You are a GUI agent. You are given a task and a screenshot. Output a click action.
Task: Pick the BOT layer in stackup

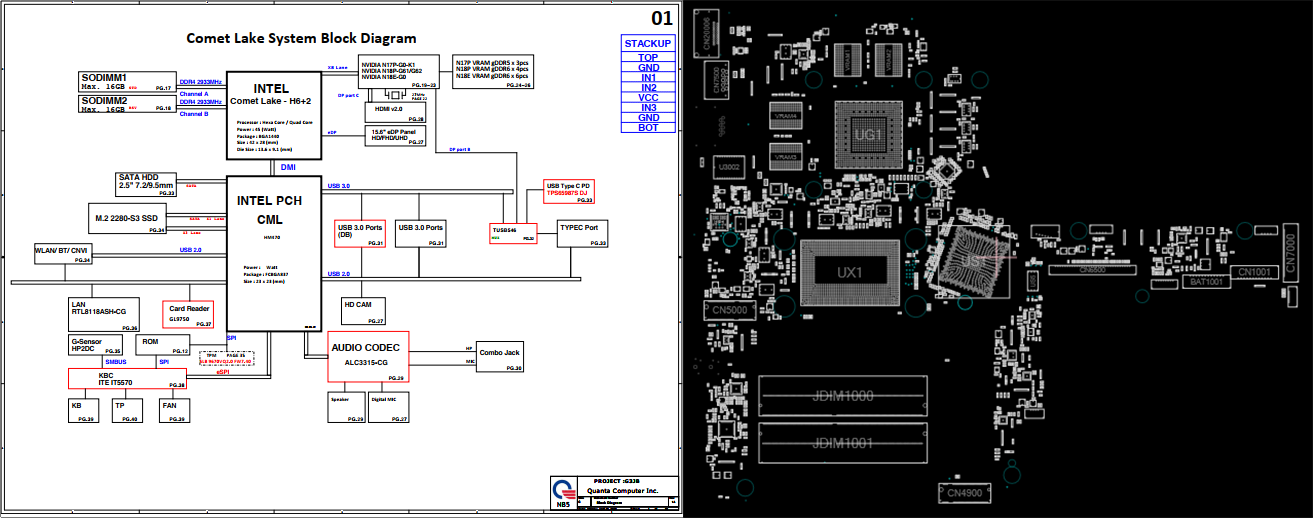(x=648, y=127)
